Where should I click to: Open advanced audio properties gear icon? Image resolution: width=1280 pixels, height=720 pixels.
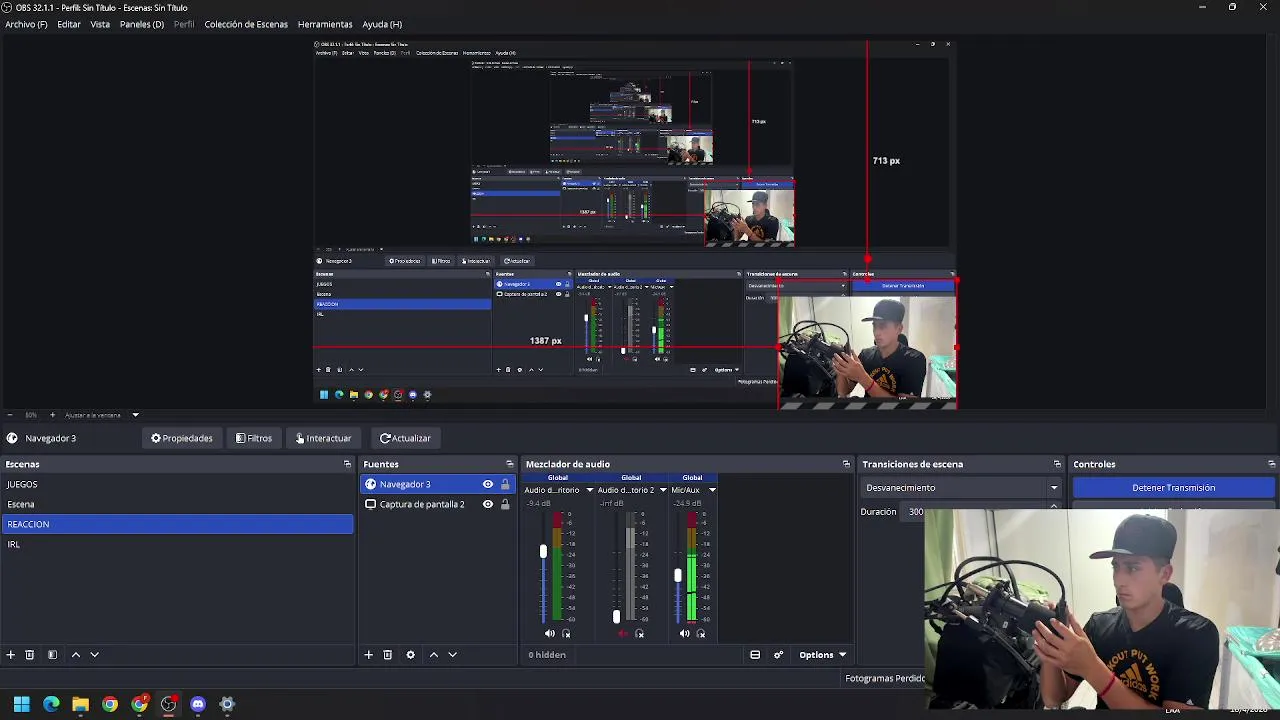pyautogui.click(x=778, y=655)
